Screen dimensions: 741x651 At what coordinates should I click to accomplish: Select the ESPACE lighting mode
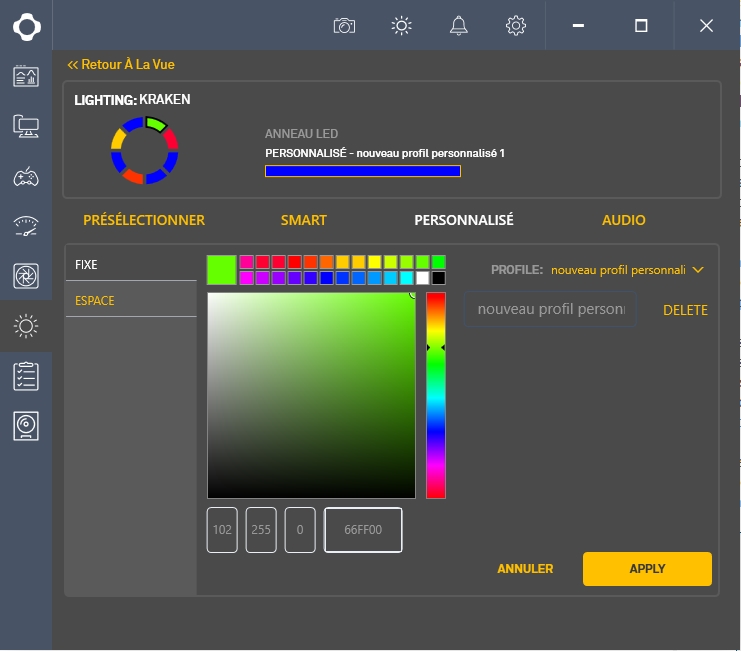click(x=131, y=300)
